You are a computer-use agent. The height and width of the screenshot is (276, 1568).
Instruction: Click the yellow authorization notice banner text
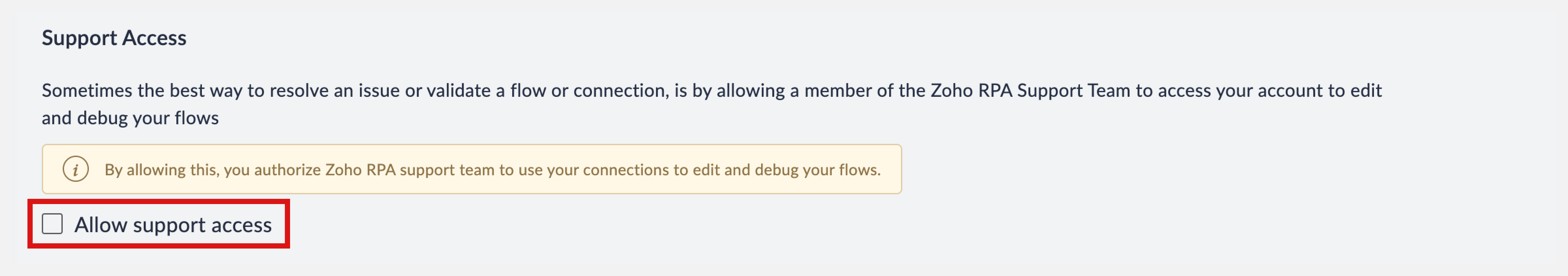[x=492, y=169]
